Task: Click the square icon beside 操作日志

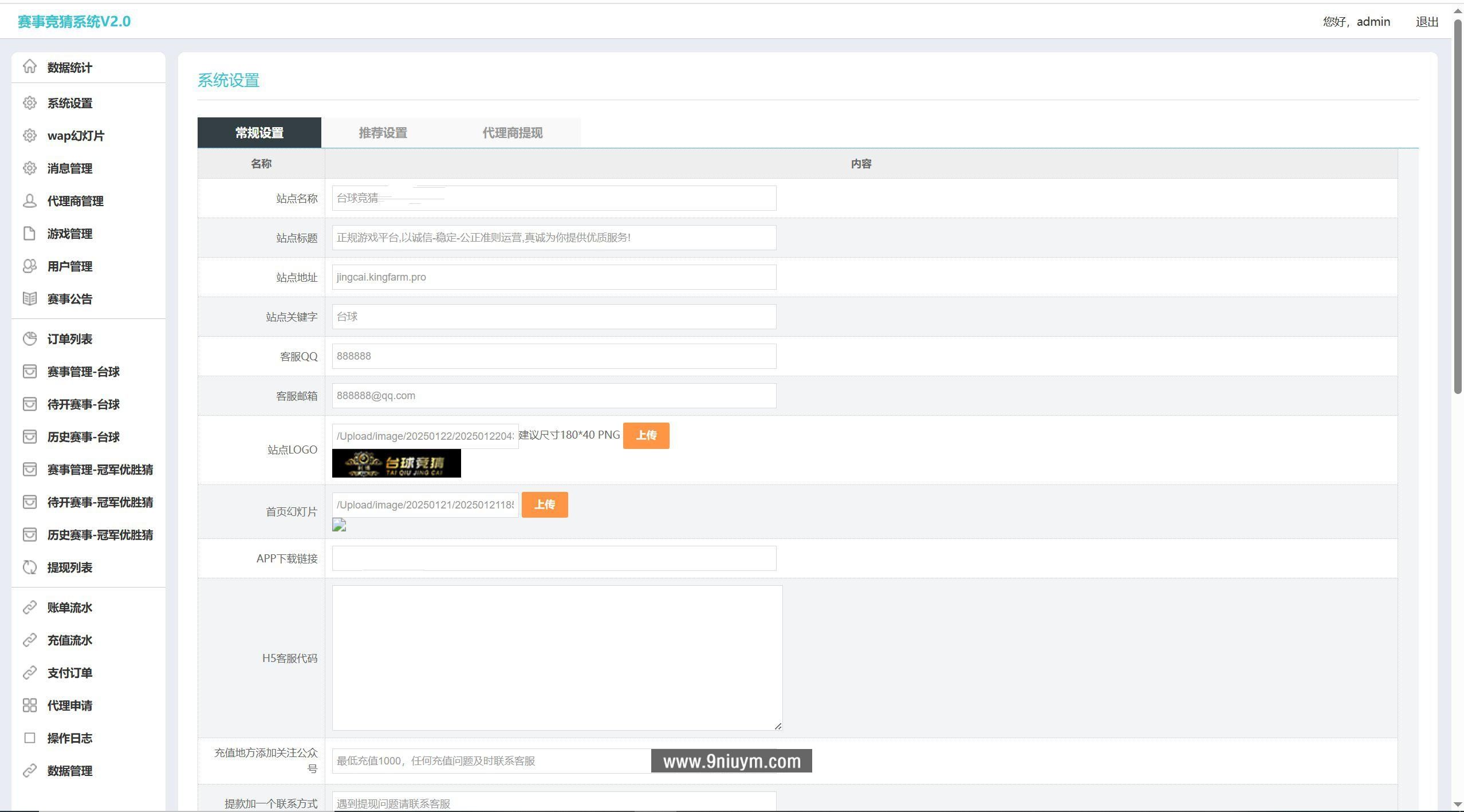Action: (30, 738)
